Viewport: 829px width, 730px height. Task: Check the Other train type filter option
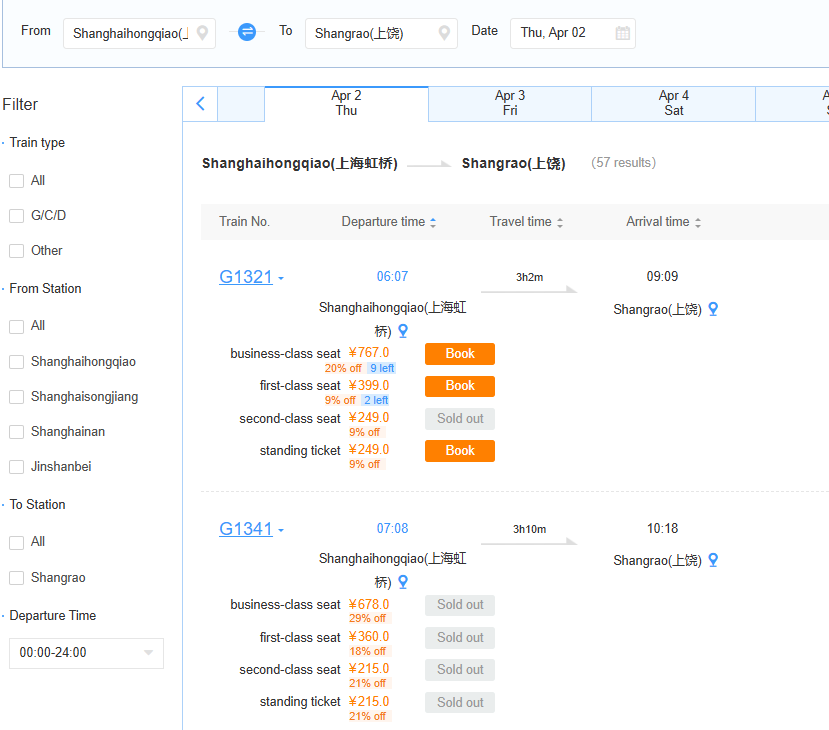point(16,250)
